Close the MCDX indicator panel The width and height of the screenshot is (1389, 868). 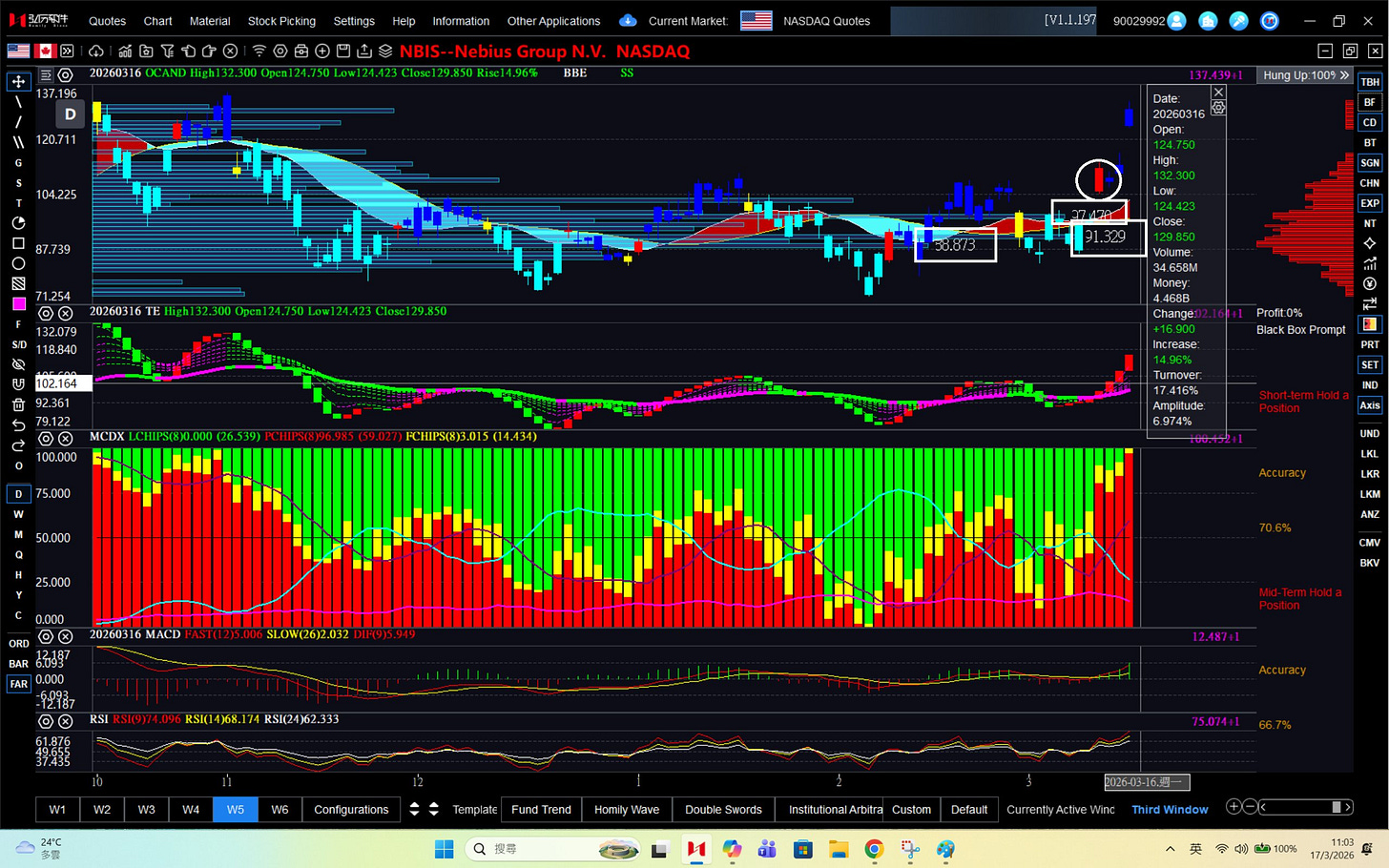click(x=65, y=439)
